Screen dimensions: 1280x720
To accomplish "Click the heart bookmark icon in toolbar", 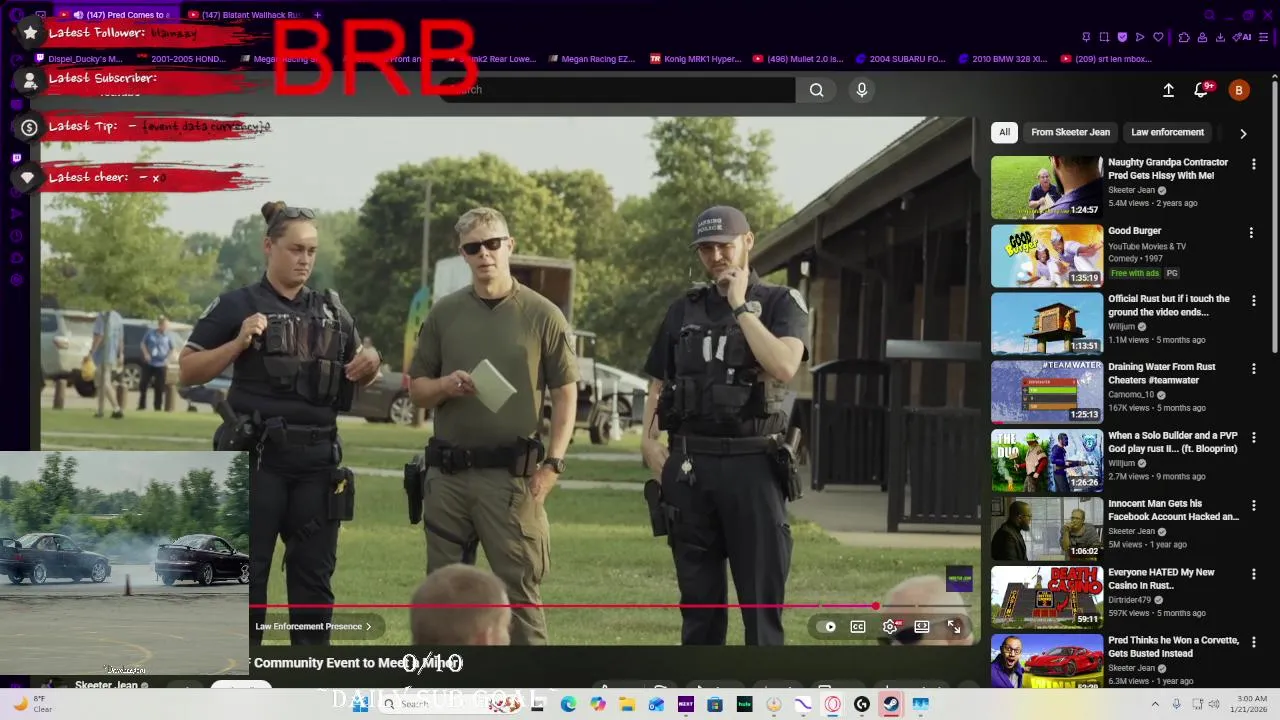I will tap(1158, 37).
